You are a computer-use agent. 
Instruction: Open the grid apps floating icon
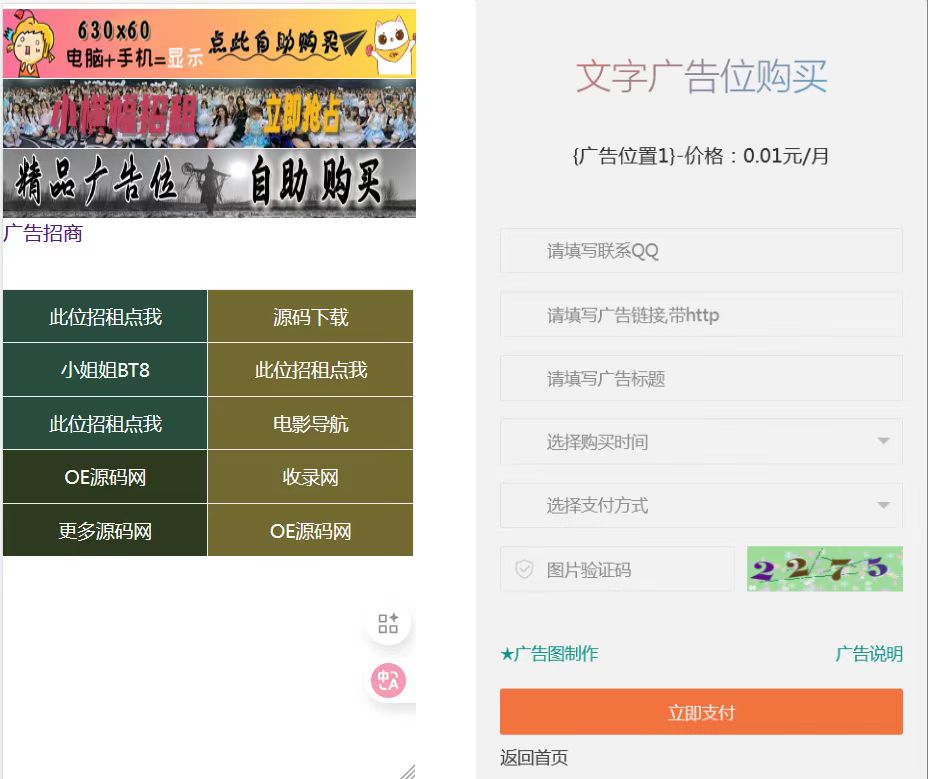click(x=388, y=623)
